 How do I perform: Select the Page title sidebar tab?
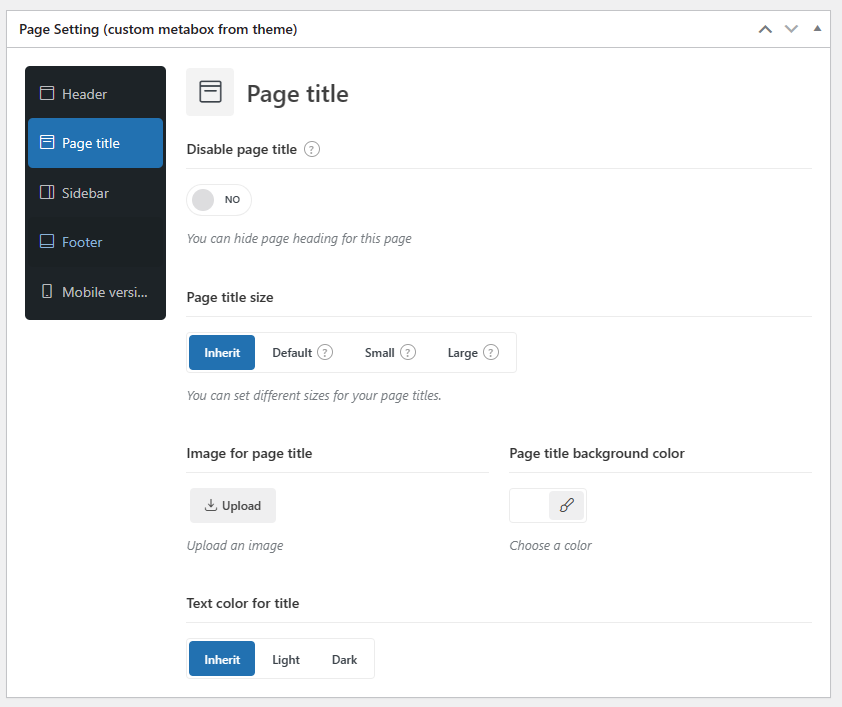tap(95, 143)
